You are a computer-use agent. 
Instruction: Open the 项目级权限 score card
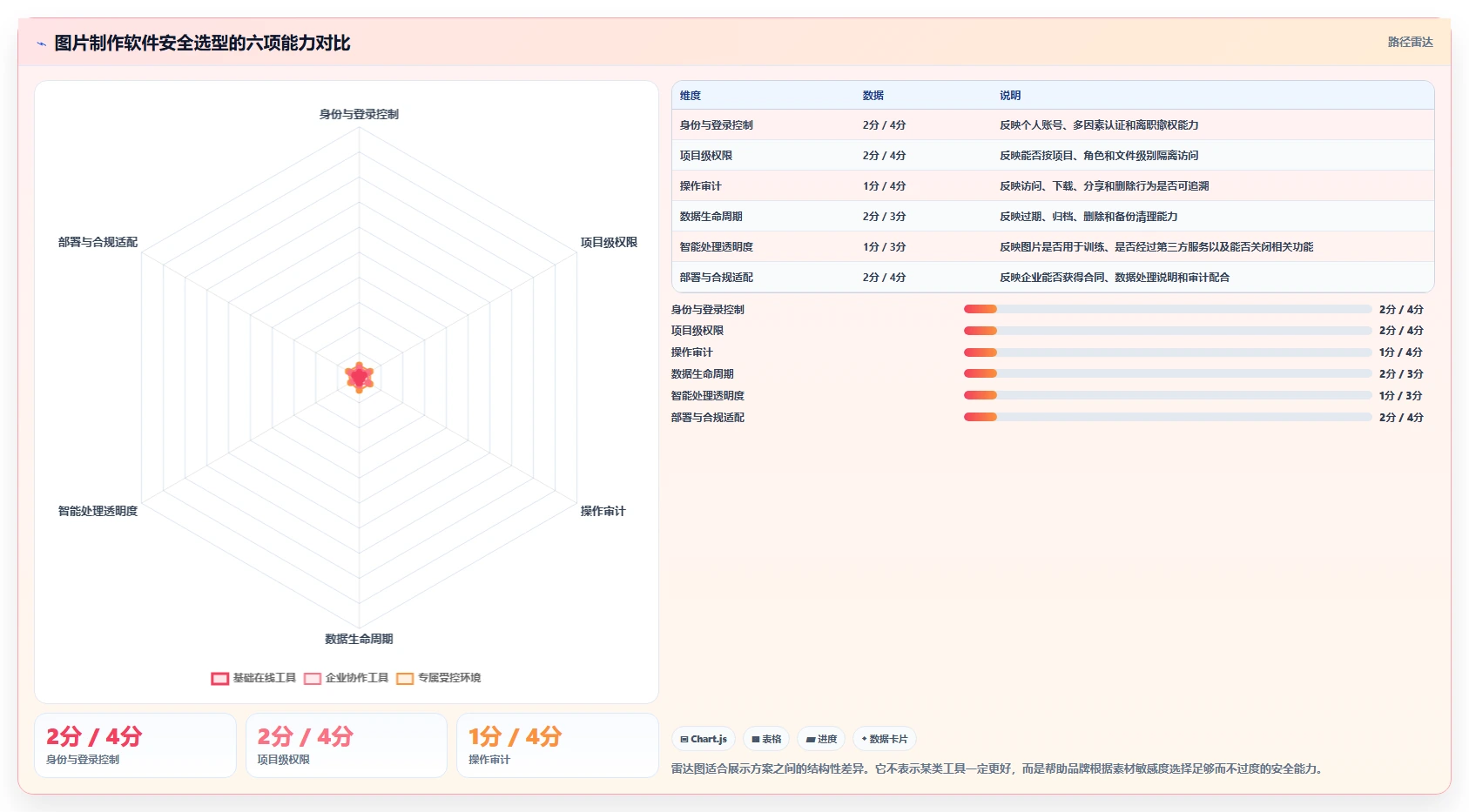coord(347,745)
